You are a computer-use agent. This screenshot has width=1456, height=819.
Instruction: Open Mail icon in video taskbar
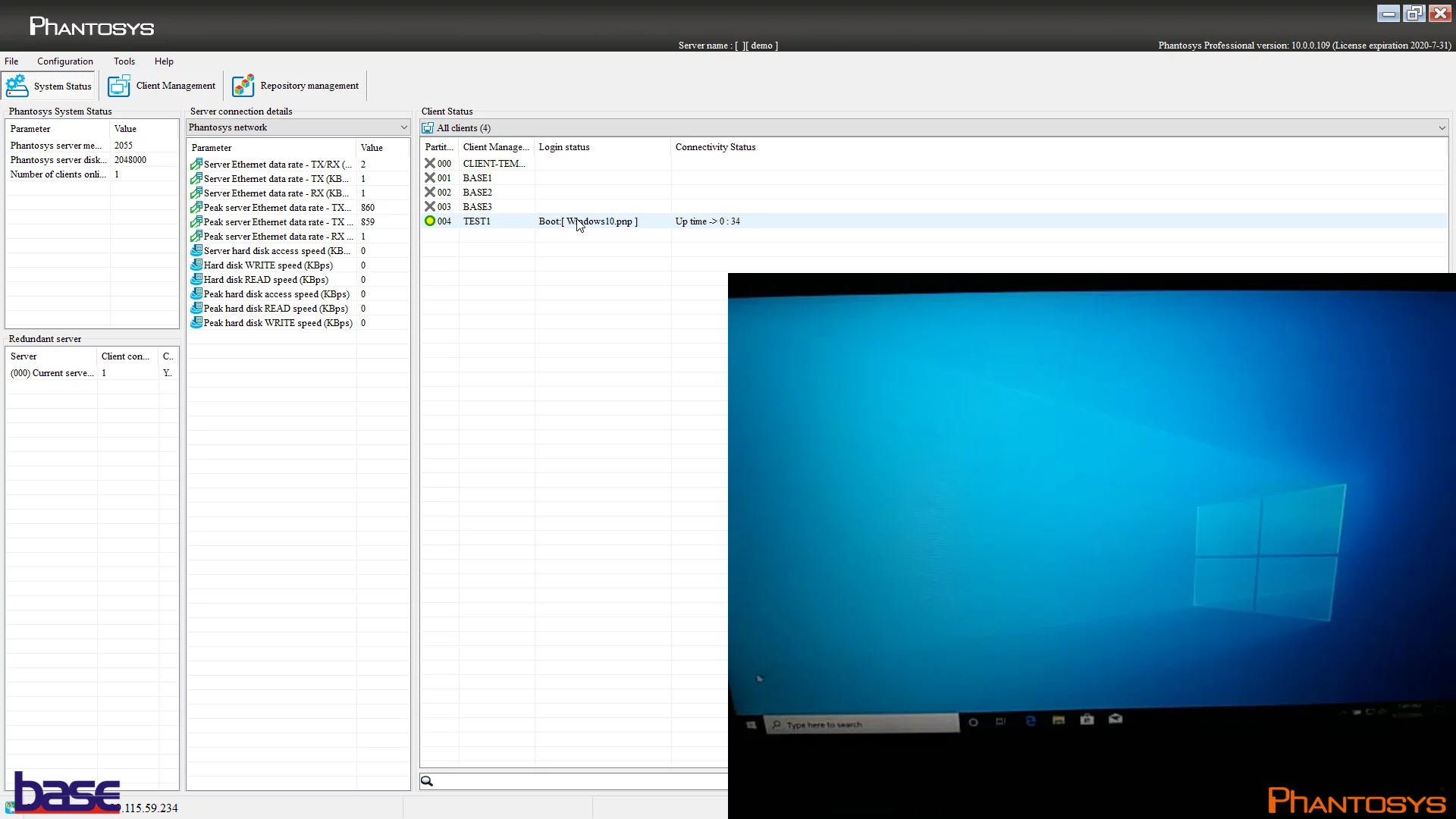tap(1116, 718)
